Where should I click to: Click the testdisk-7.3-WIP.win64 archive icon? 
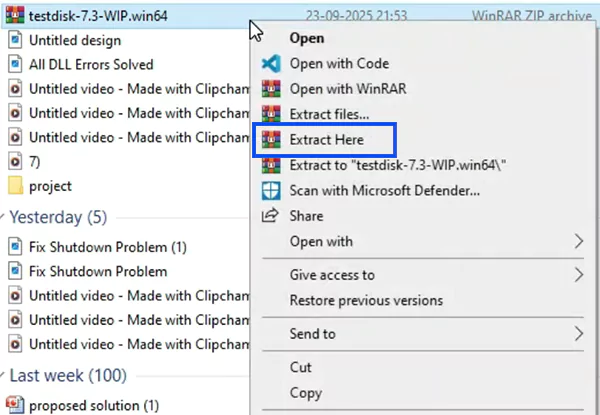pos(15,15)
